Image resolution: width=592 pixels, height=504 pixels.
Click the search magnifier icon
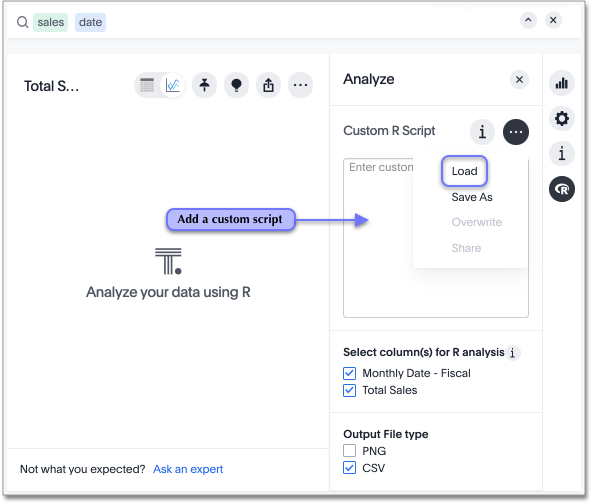[x=23, y=22]
